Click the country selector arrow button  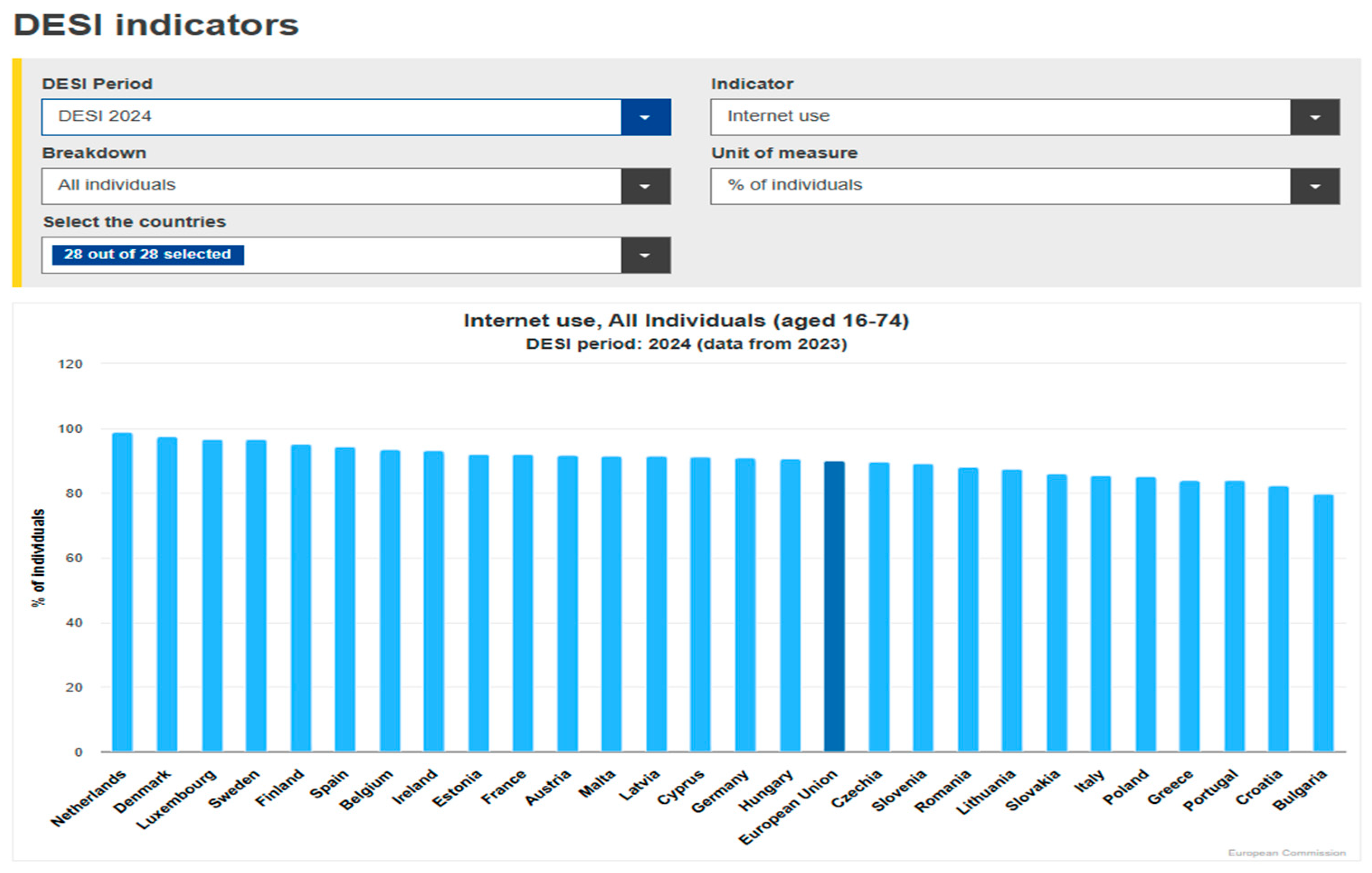[x=645, y=255]
